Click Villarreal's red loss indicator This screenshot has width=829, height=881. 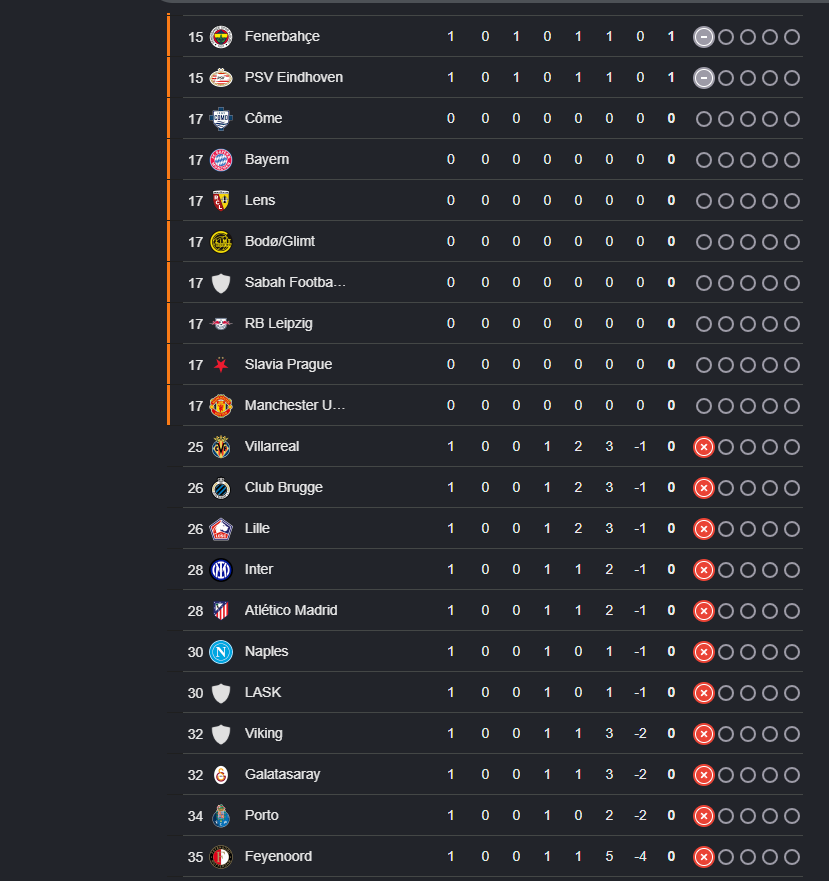704,447
